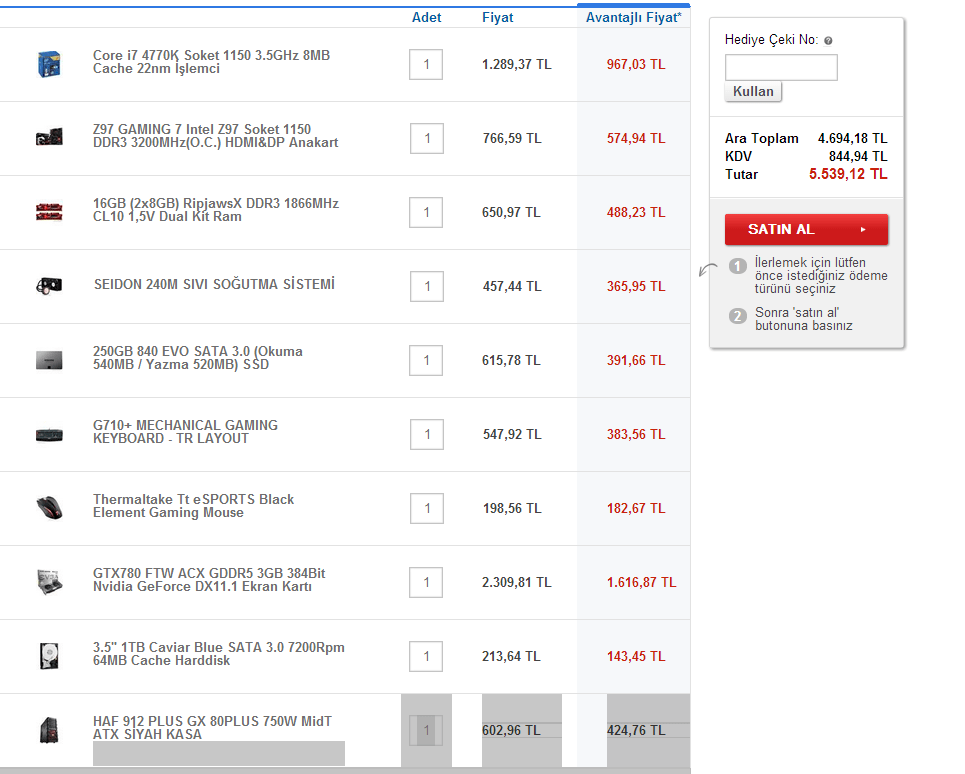
Task: Click the 457,44 TL price
Action: pos(512,286)
